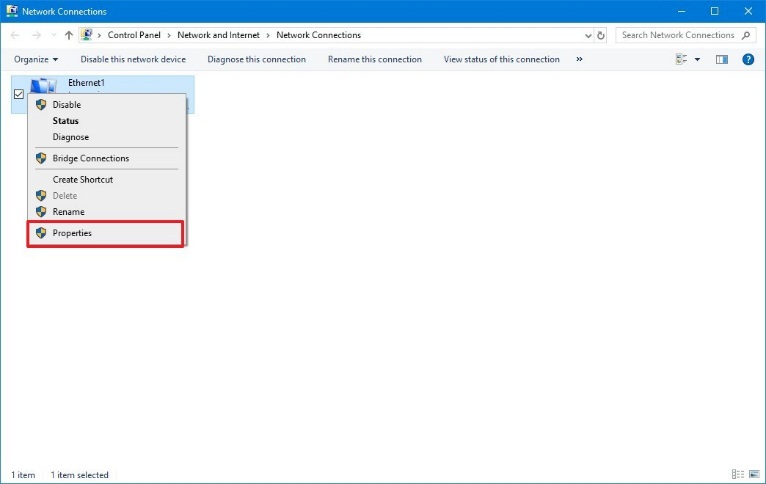This screenshot has width=766, height=484.
Task: Click the Refresh button in address bar
Action: 600,35
